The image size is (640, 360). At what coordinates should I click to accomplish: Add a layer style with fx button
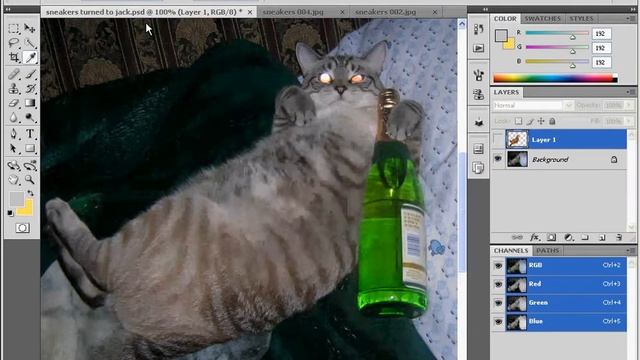534,237
